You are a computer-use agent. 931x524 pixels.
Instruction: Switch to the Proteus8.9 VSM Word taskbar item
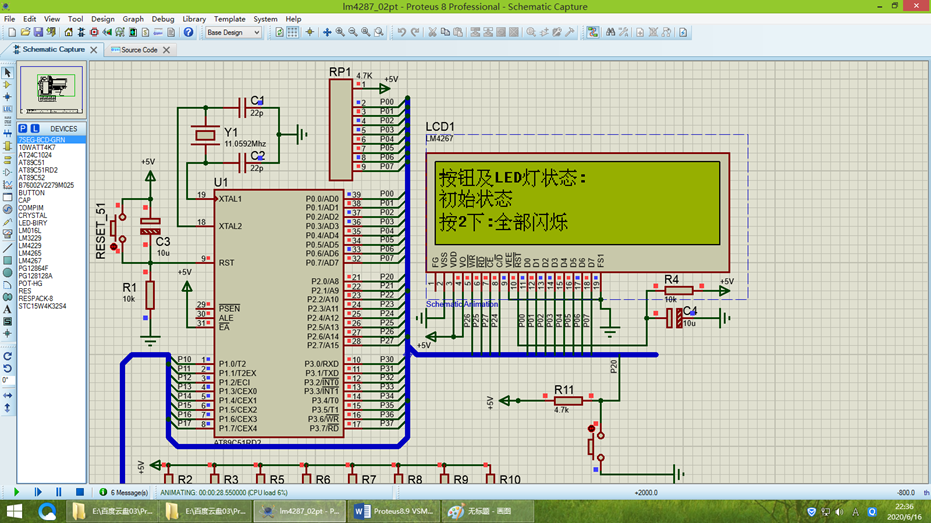click(394, 511)
